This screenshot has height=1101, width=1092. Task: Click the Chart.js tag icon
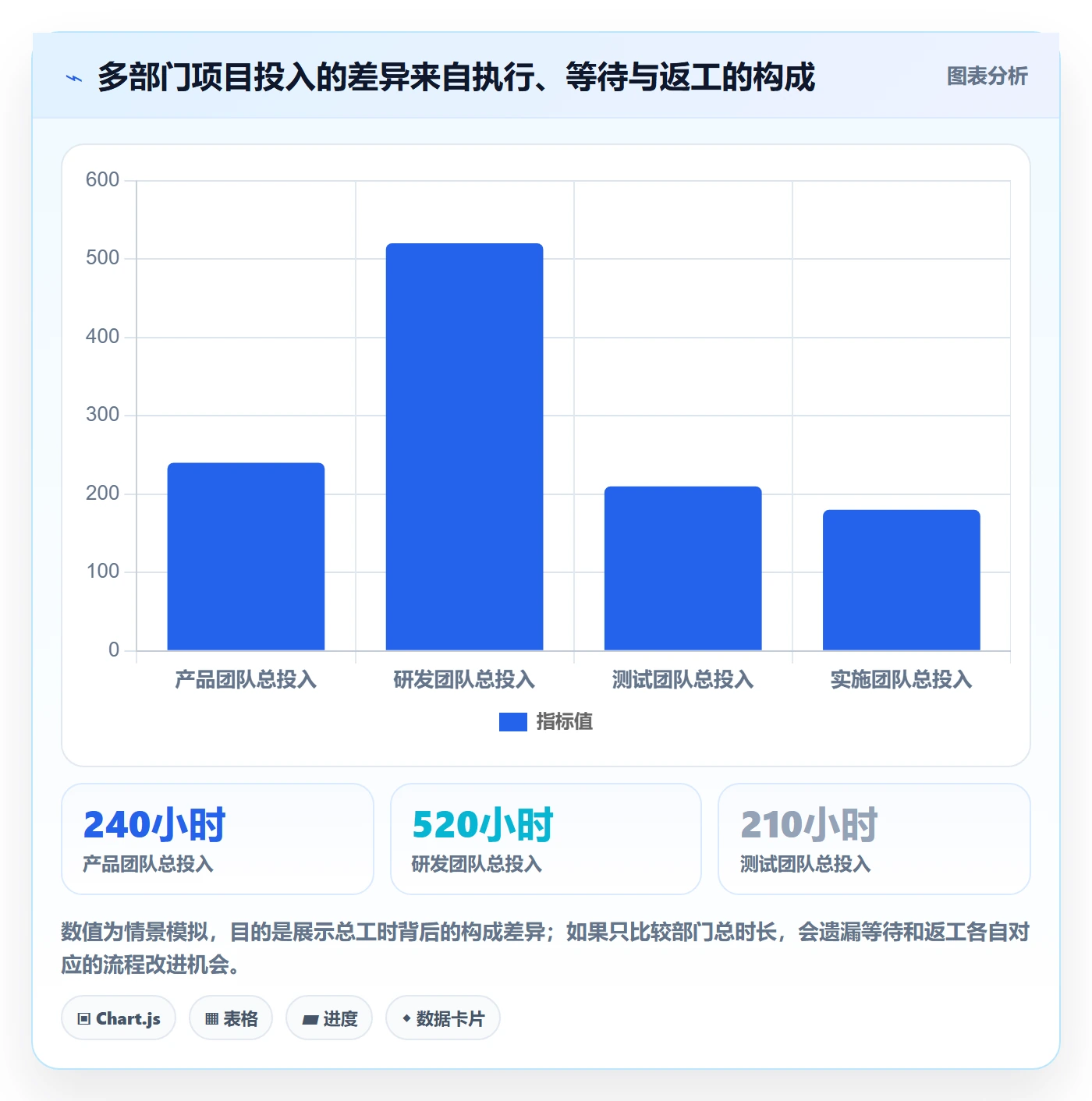(84, 1018)
